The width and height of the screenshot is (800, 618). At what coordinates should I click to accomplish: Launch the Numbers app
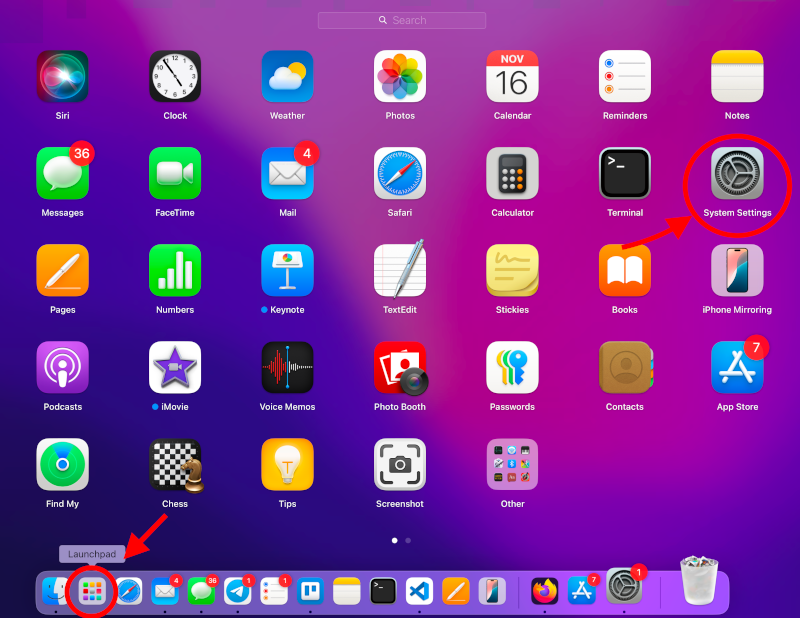(175, 270)
